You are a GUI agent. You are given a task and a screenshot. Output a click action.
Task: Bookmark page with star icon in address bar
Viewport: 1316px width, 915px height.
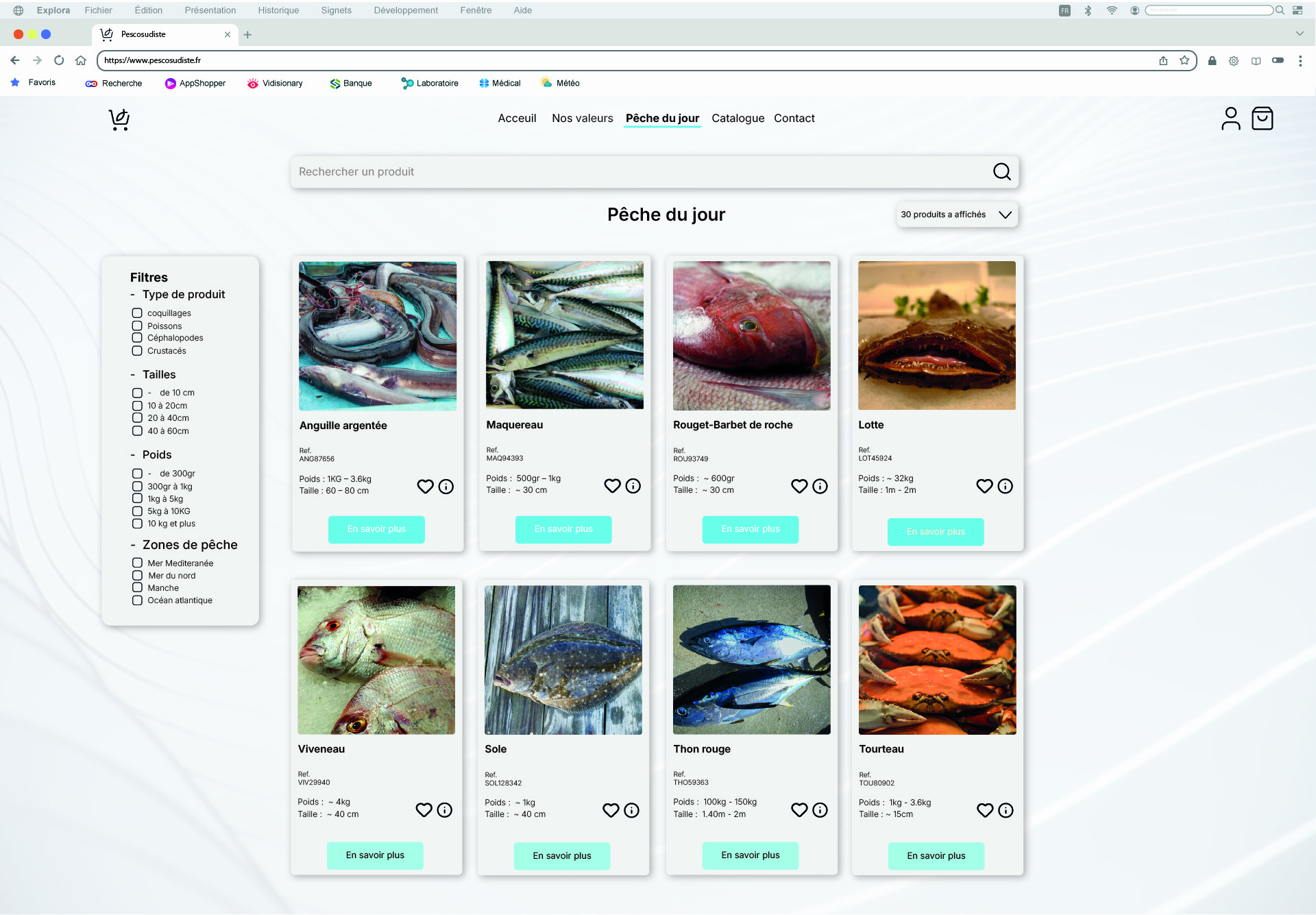[x=1184, y=60]
